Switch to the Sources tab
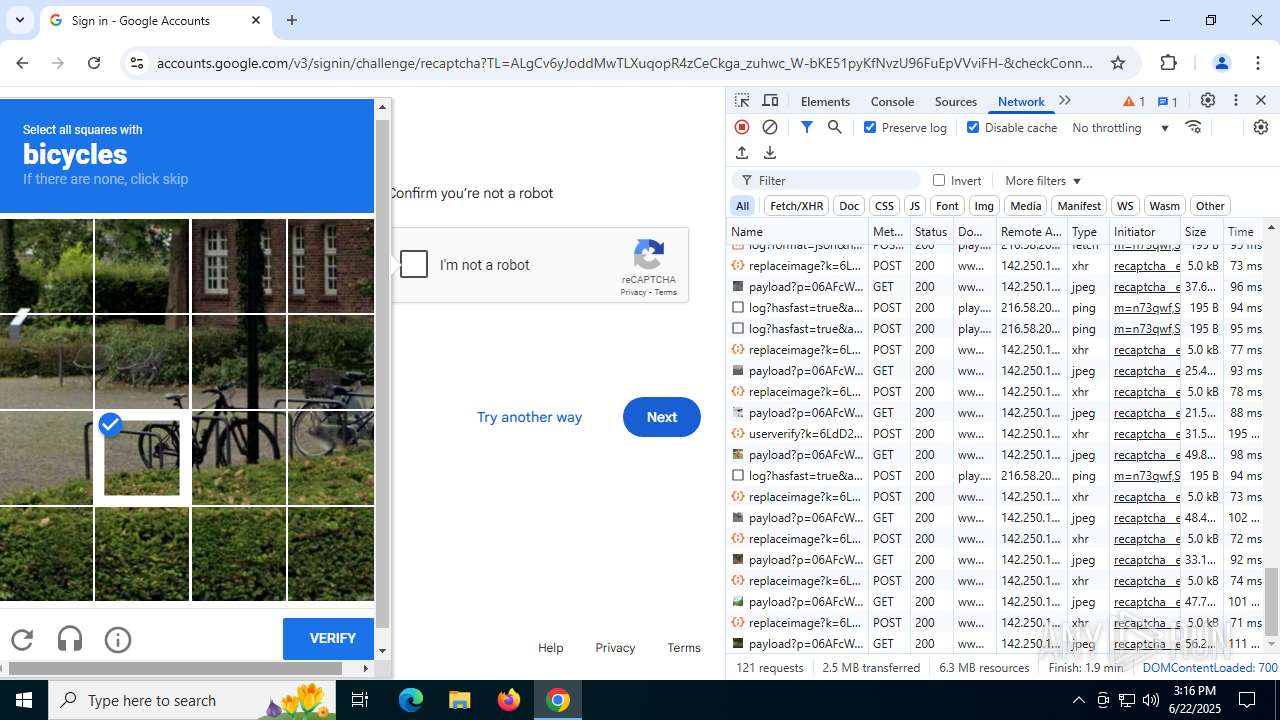 pyautogui.click(x=955, y=101)
